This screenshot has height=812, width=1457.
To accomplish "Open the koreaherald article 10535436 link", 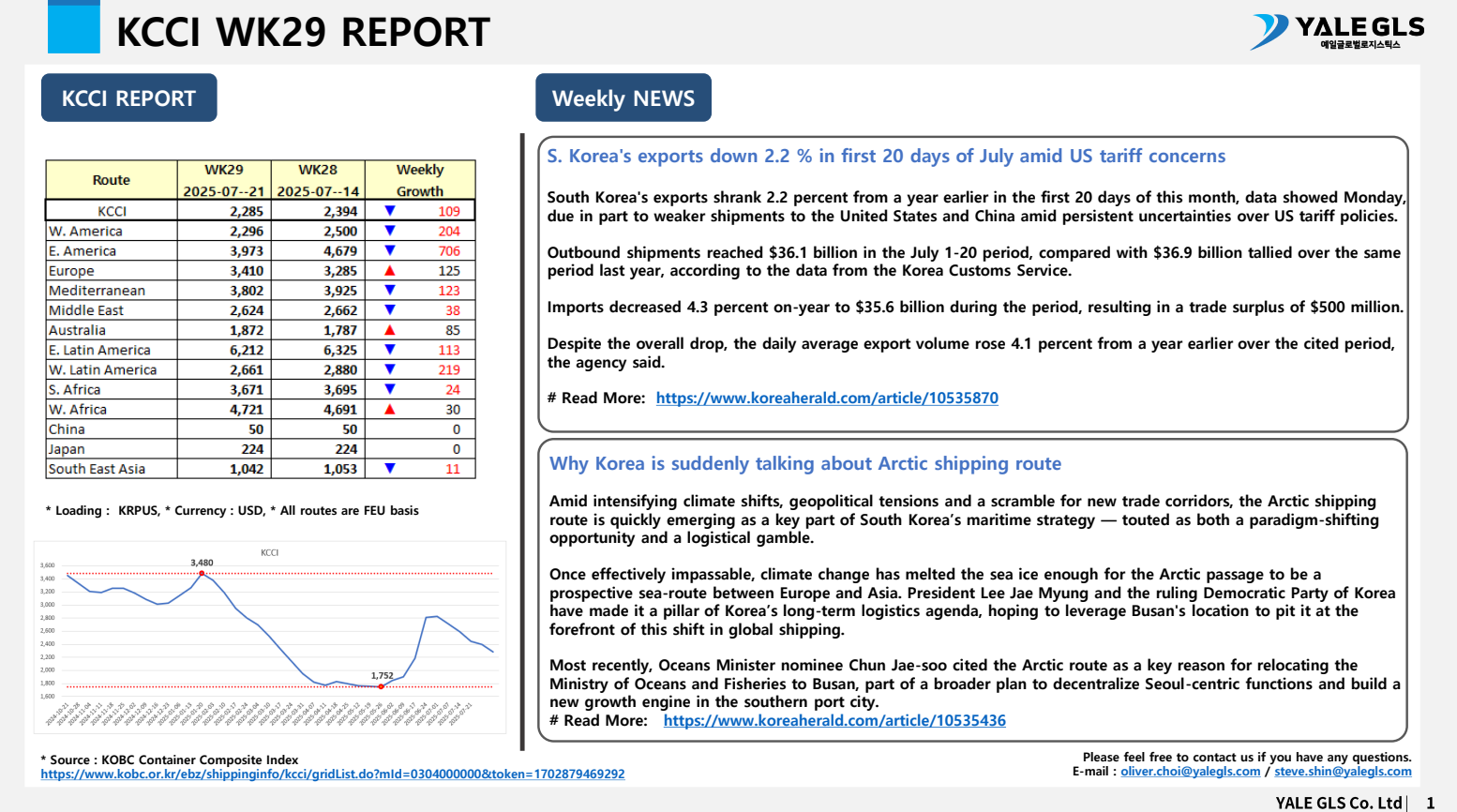I will point(834,720).
